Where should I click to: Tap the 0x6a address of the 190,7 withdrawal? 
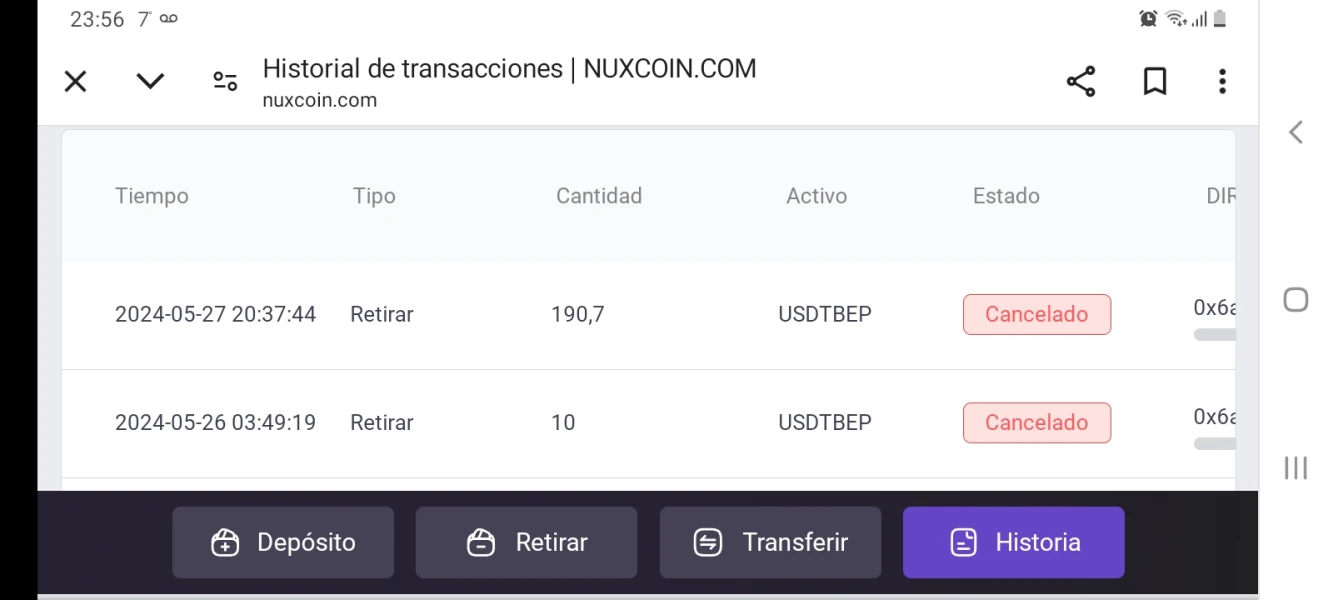(1215, 307)
